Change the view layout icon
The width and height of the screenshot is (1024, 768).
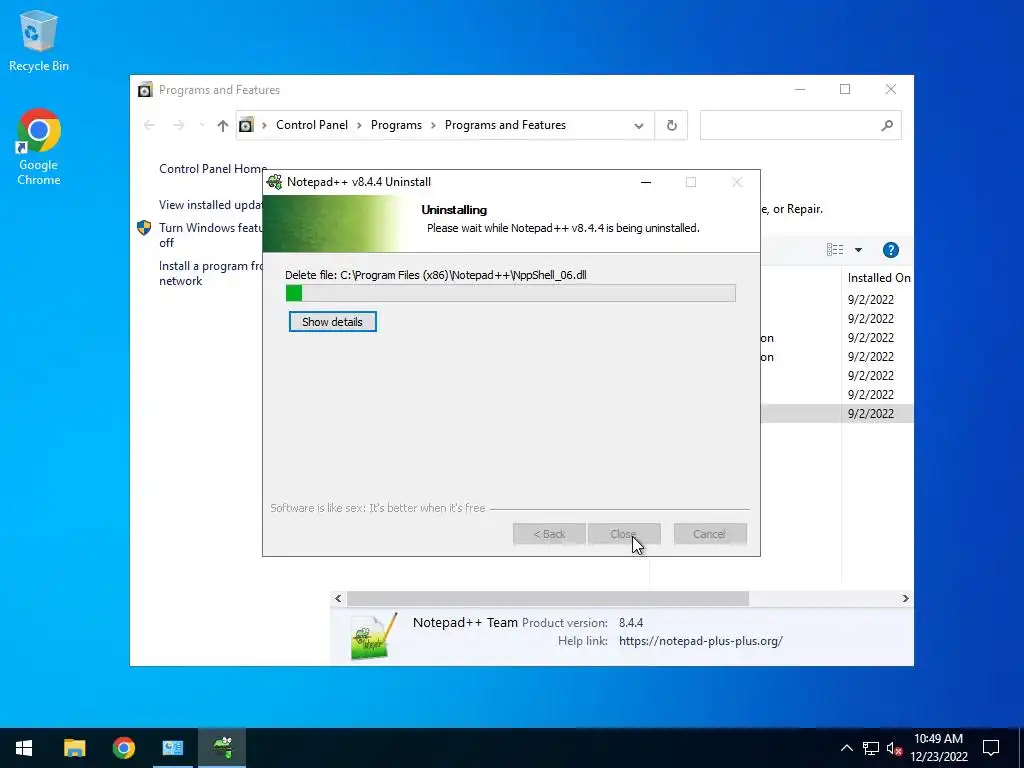(835, 249)
